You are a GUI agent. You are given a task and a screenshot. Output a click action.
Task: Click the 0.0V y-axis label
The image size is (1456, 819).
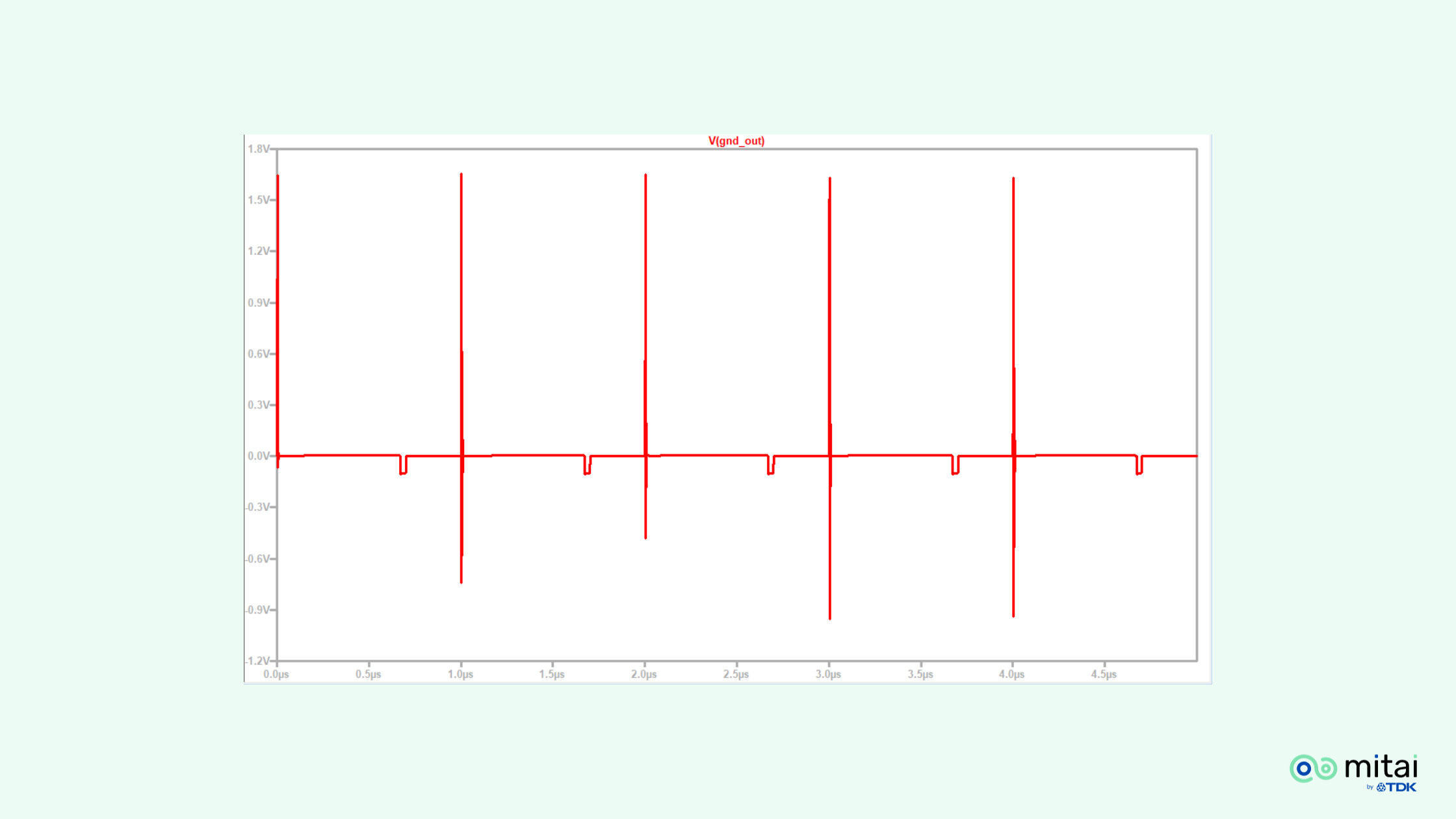[258, 456]
